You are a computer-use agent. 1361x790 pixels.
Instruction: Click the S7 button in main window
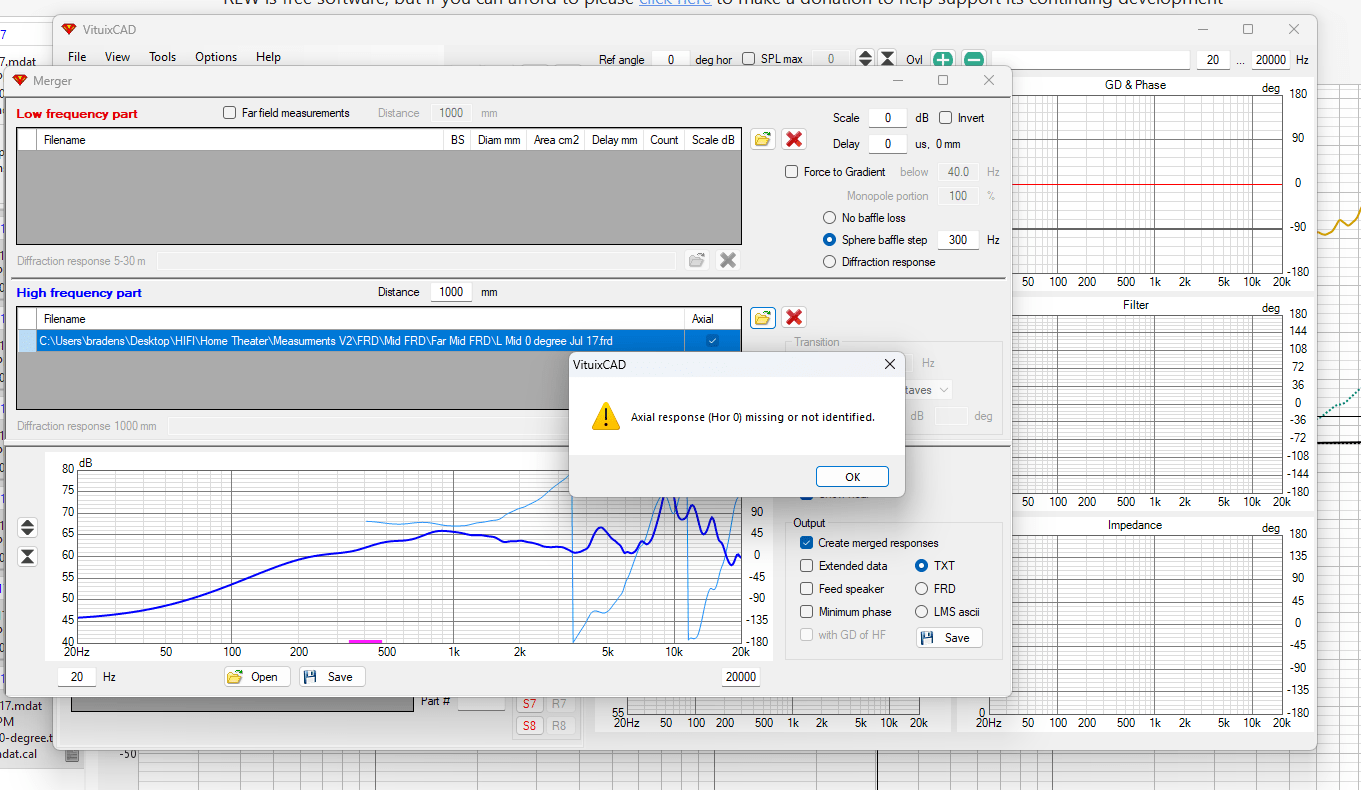pyautogui.click(x=529, y=704)
